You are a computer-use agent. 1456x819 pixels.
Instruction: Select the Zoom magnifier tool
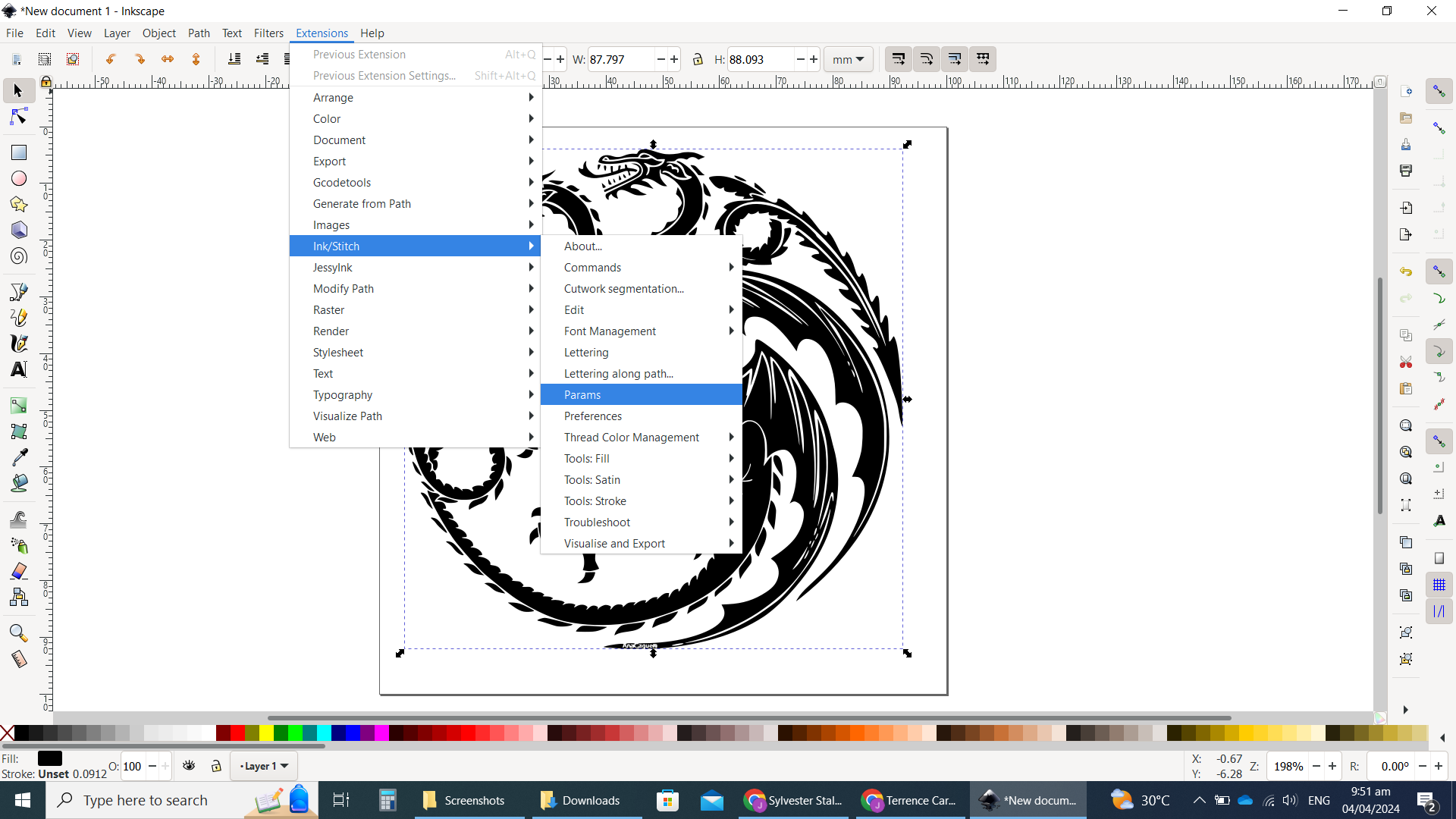tap(18, 633)
